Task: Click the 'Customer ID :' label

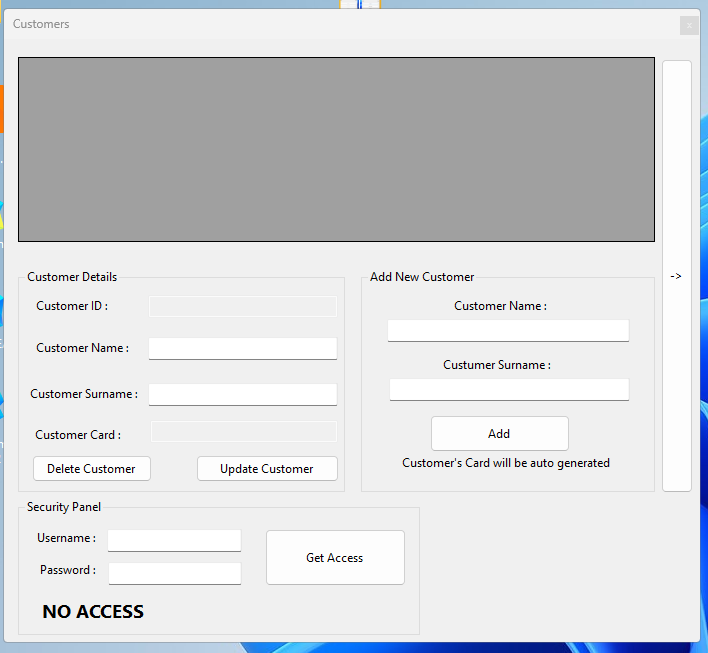Action: click(x=72, y=306)
